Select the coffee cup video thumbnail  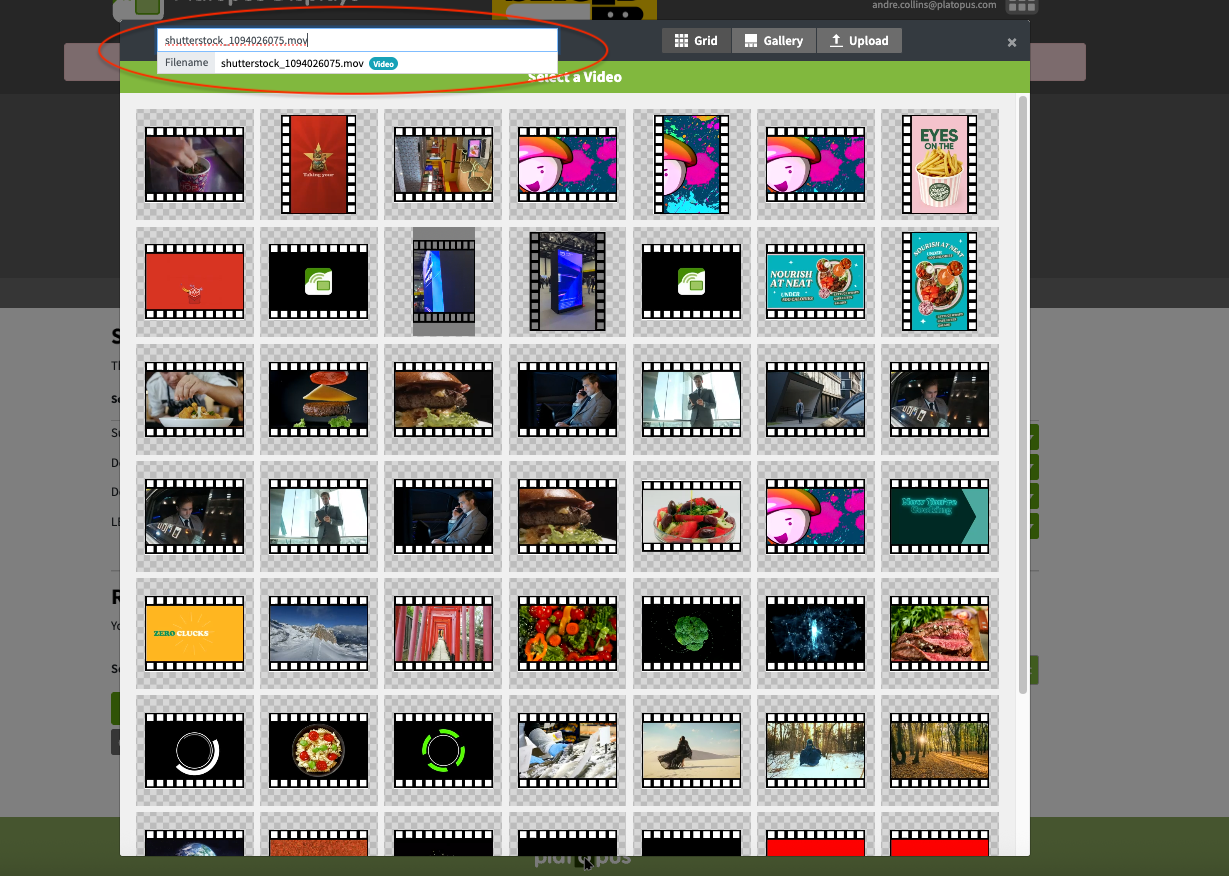[x=195, y=164]
